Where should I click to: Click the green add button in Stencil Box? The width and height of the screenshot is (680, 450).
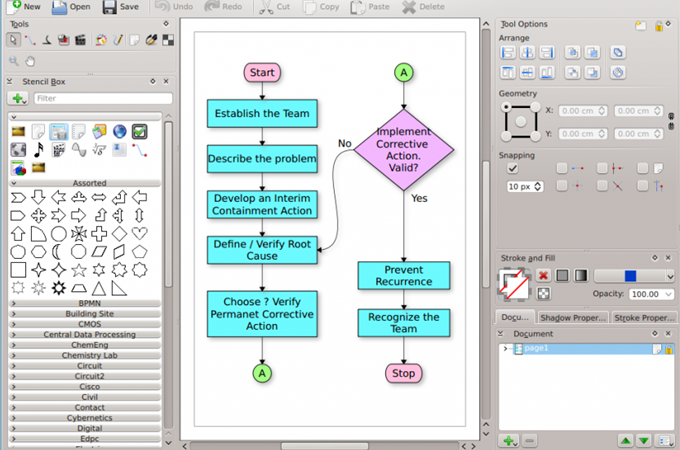[17, 99]
